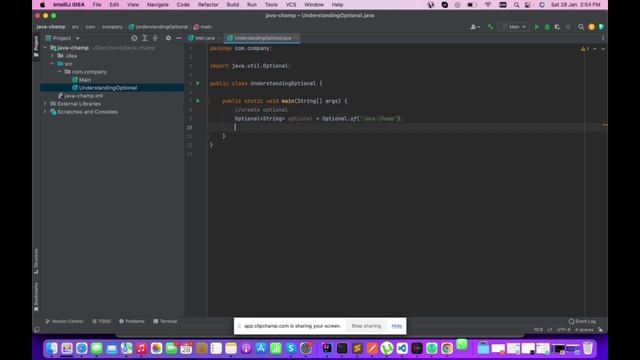Click Stop sharing in the screen-share banner
This screenshot has height=360, width=640.
point(366,326)
